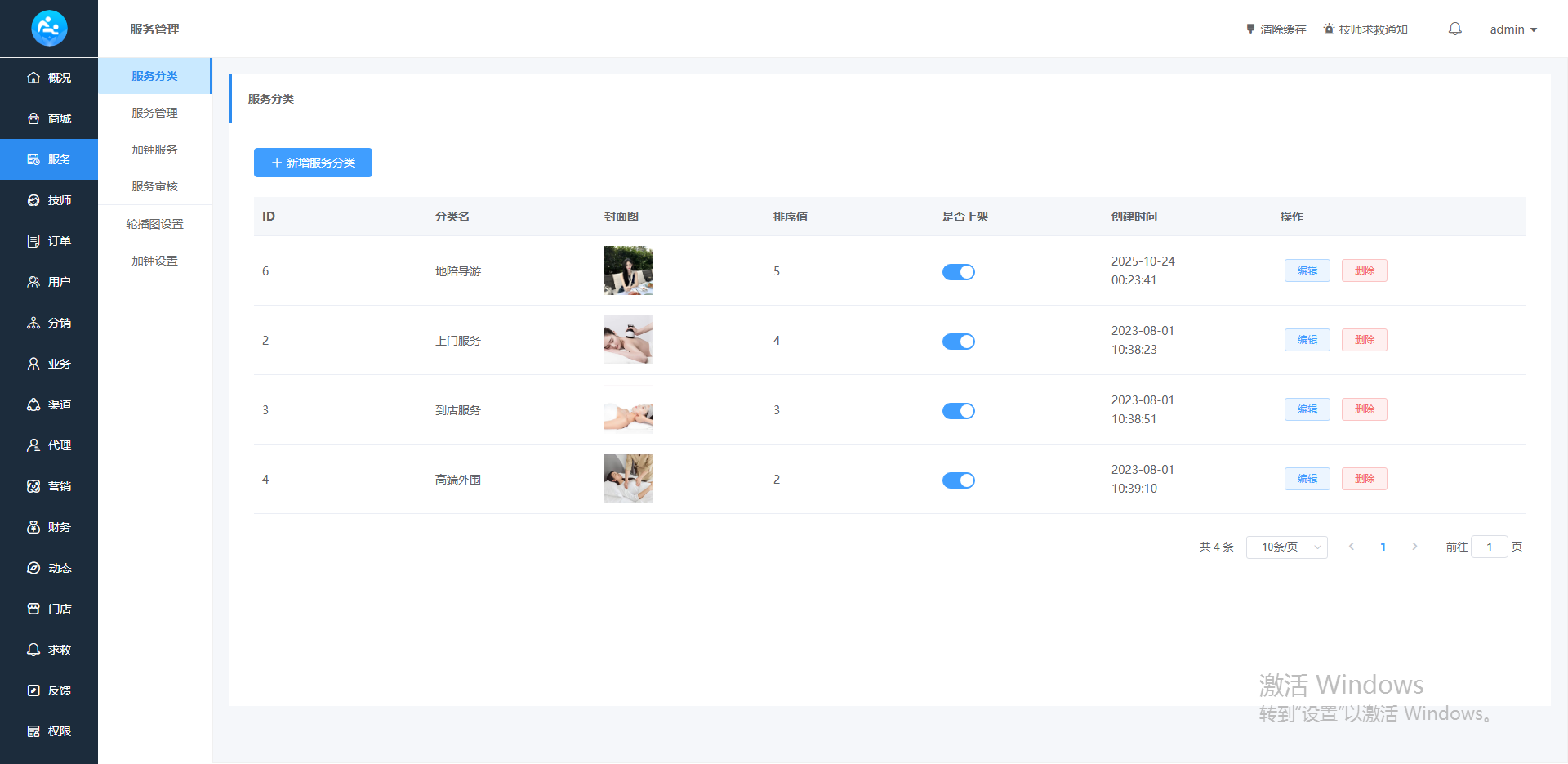Viewport: 1568px width, 764px height.
Task: Expand the admin user dropdown
Action: pyautogui.click(x=1512, y=29)
